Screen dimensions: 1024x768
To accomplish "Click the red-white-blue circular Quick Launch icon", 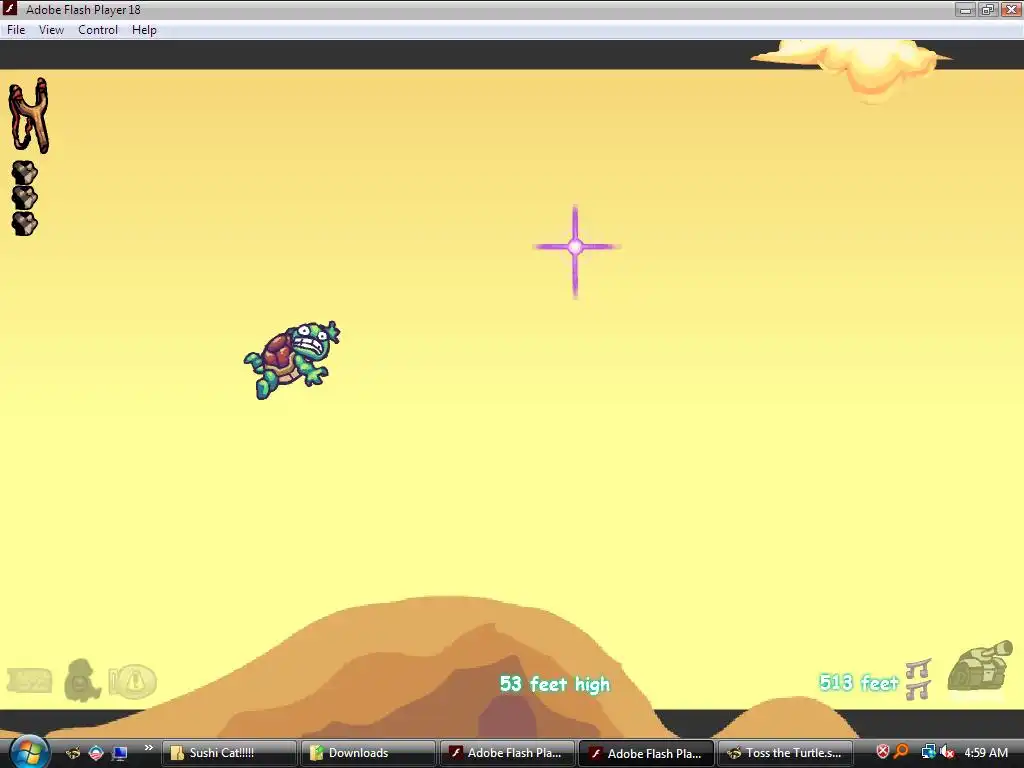I will [x=96, y=753].
